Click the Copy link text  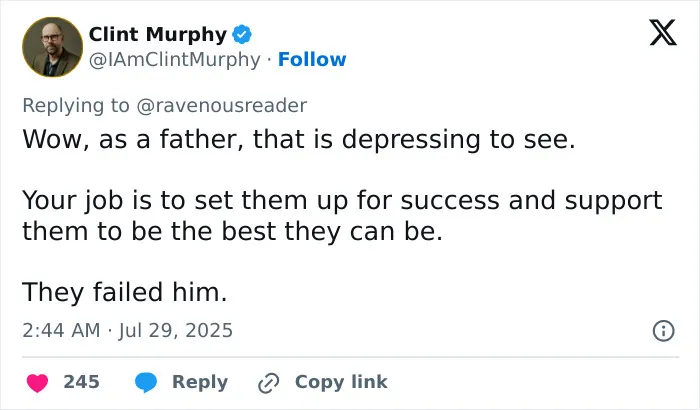click(341, 382)
